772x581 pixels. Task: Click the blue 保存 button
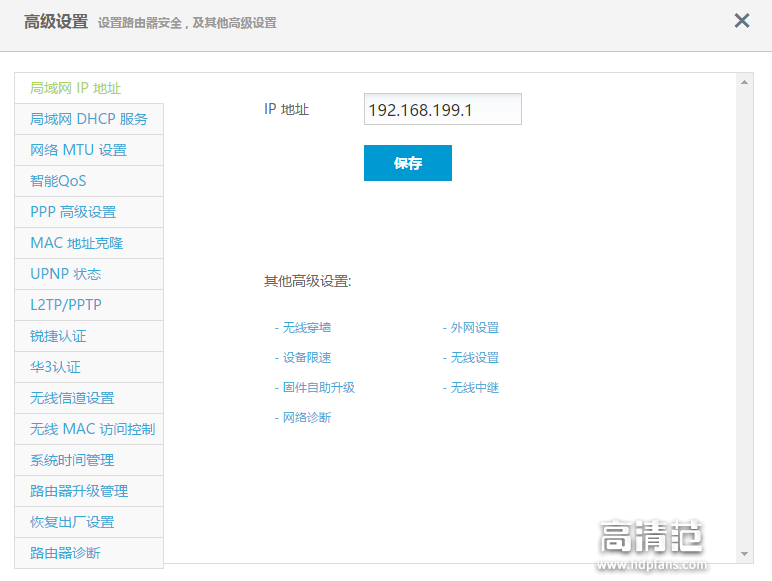coord(408,163)
